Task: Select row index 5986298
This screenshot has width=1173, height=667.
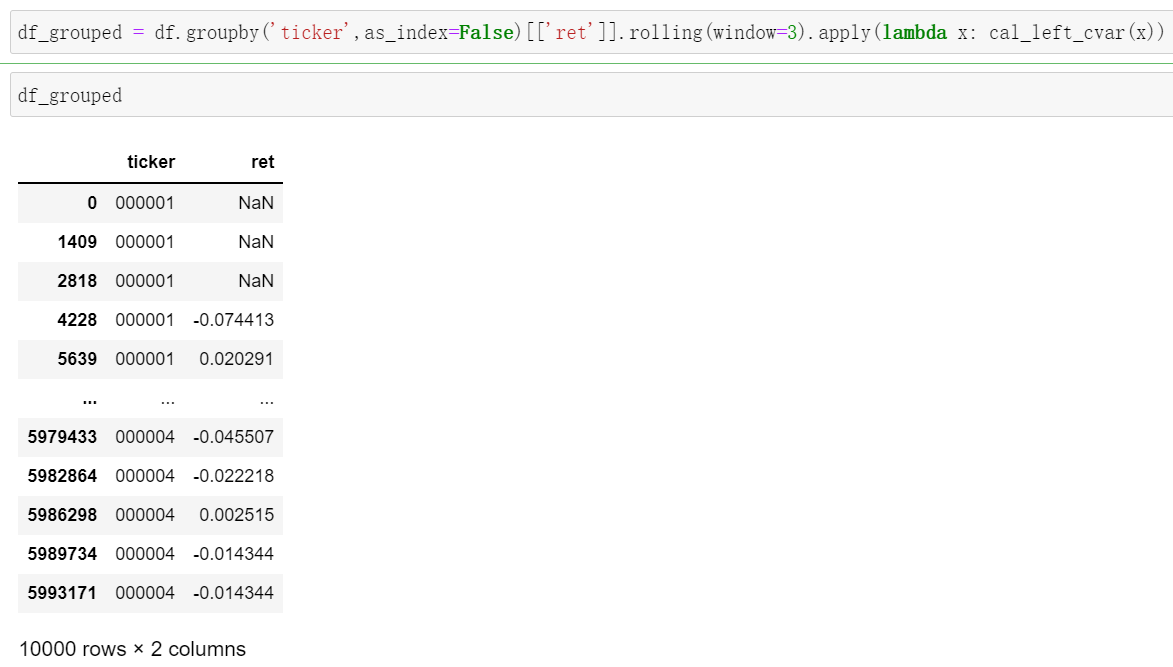Action: (62, 514)
